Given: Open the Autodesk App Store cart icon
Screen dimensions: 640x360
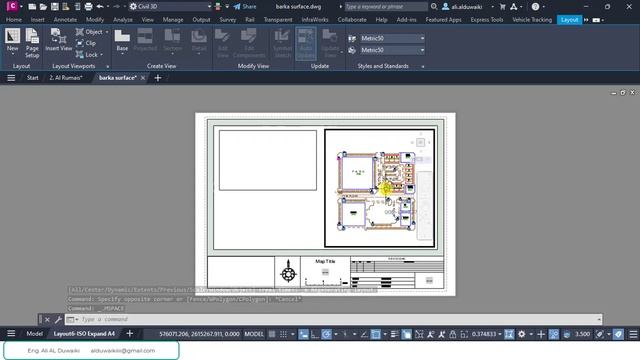Looking at the screenshot, I should pyautogui.click(x=502, y=7).
